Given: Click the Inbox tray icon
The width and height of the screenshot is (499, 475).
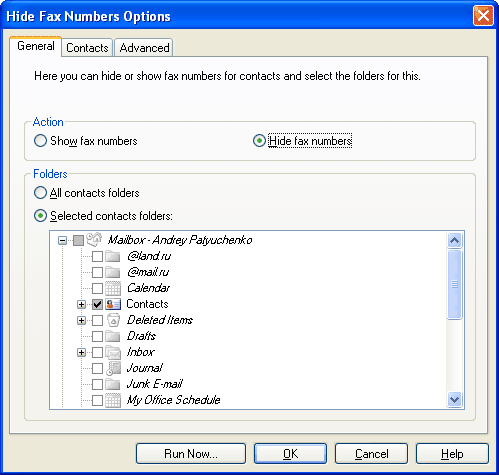Looking at the screenshot, I should (x=113, y=352).
